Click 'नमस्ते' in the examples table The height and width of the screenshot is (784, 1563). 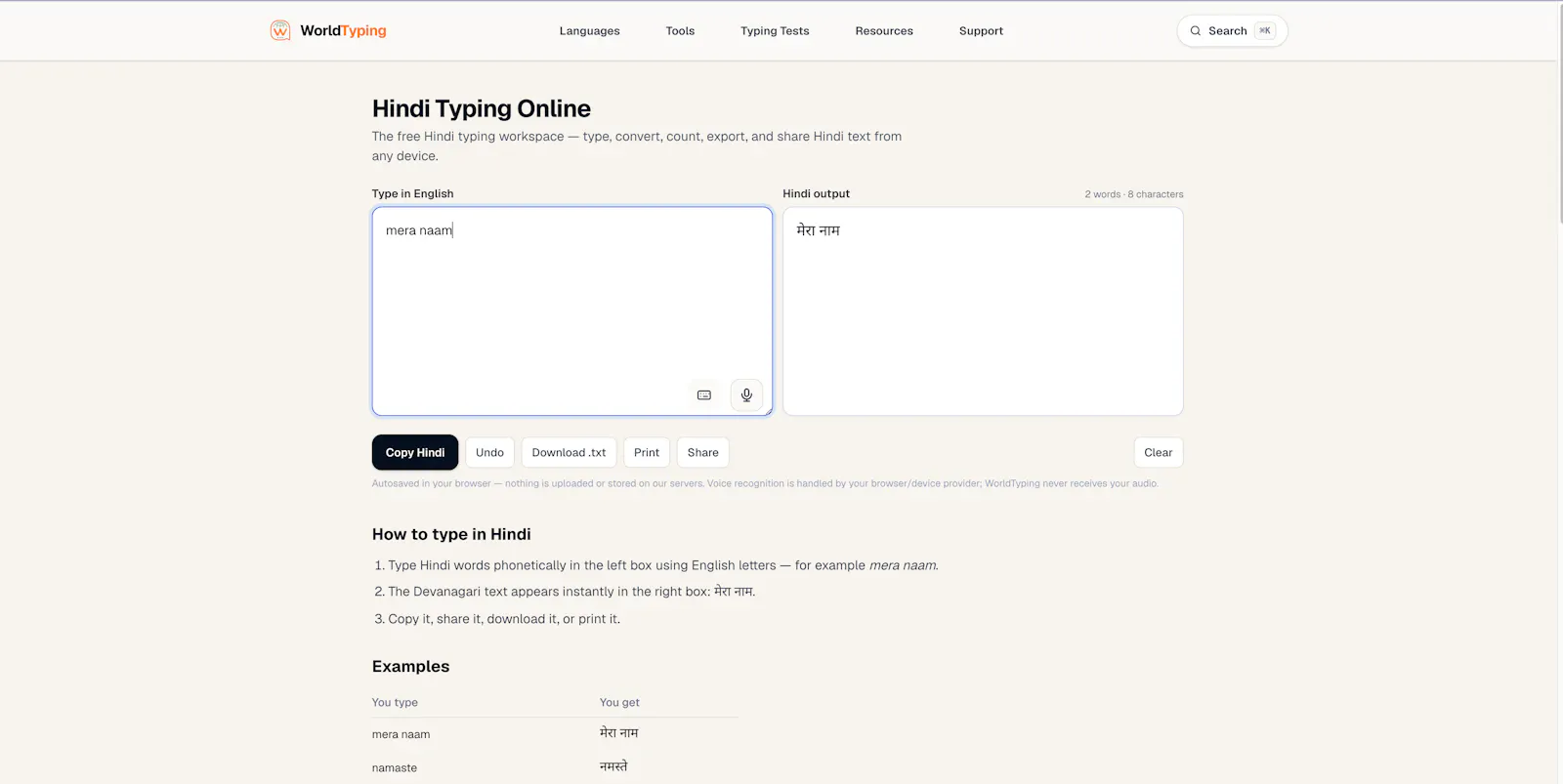click(613, 766)
